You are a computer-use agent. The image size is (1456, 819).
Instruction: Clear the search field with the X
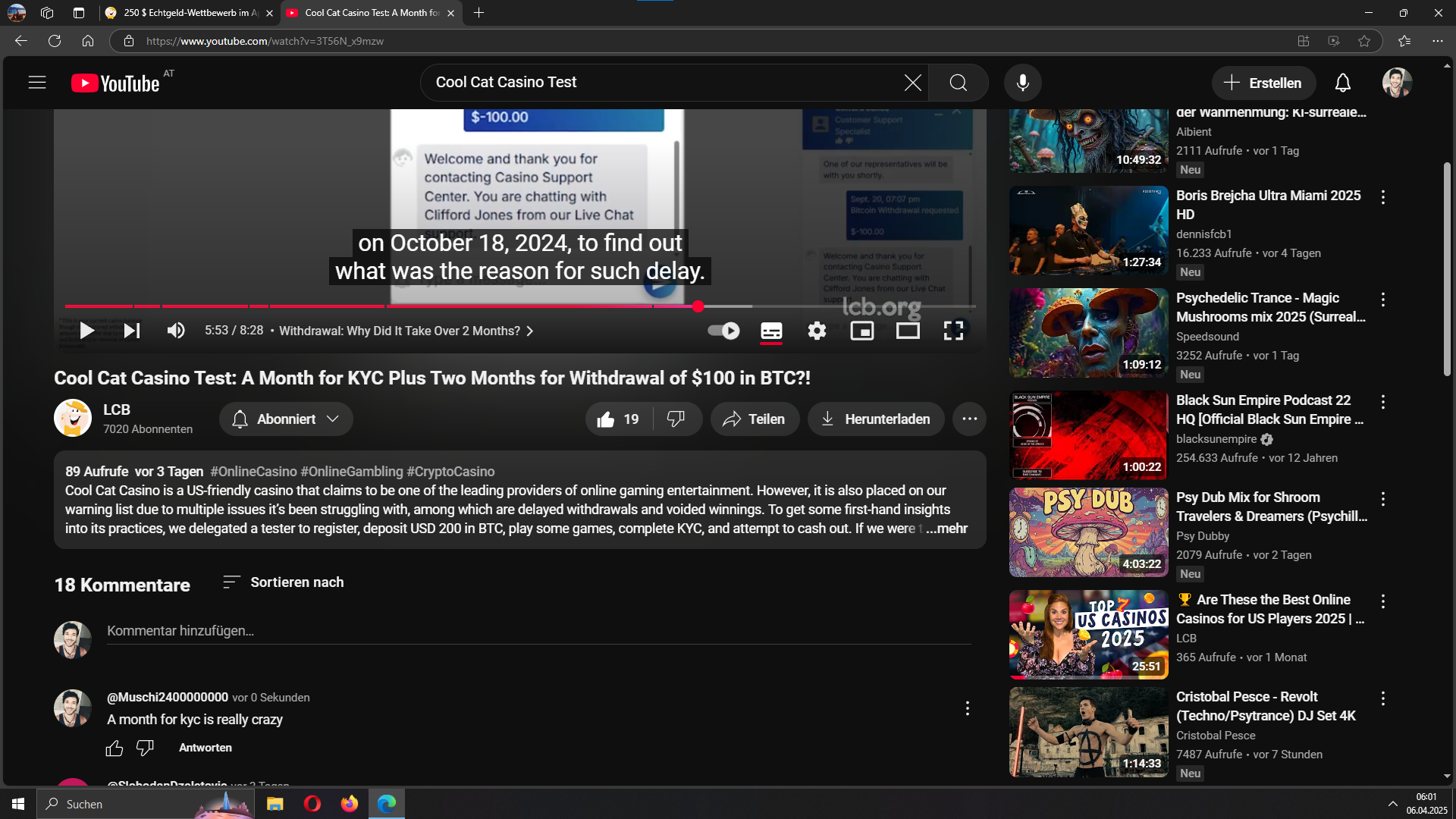click(x=913, y=83)
